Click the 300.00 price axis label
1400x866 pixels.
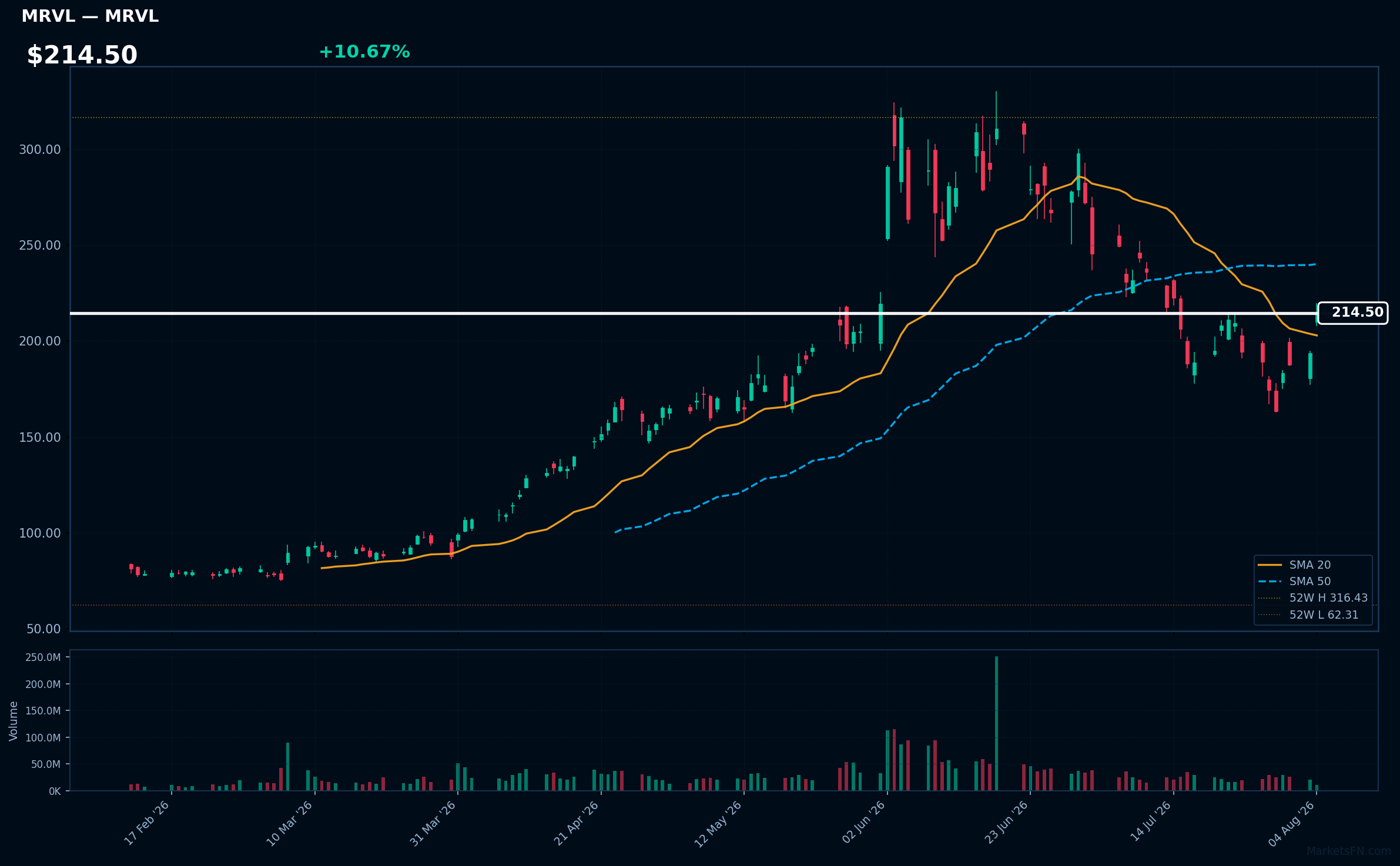[x=40, y=150]
